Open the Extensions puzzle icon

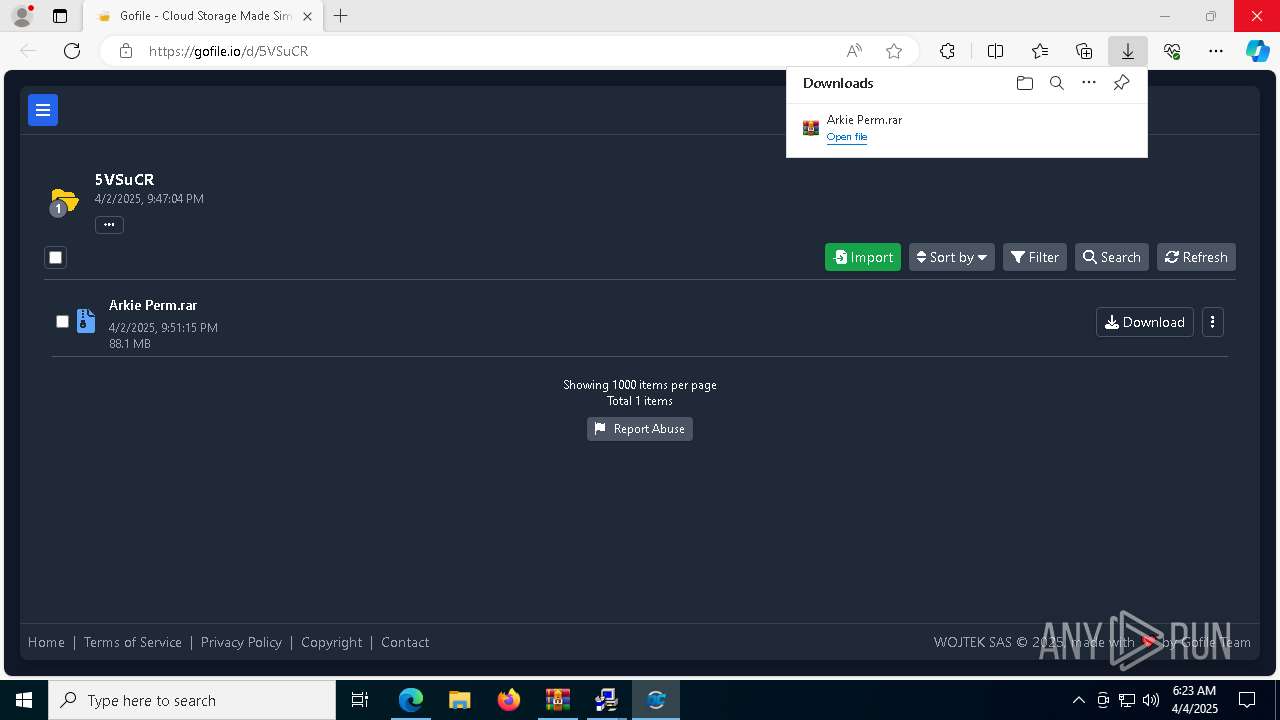tap(947, 51)
